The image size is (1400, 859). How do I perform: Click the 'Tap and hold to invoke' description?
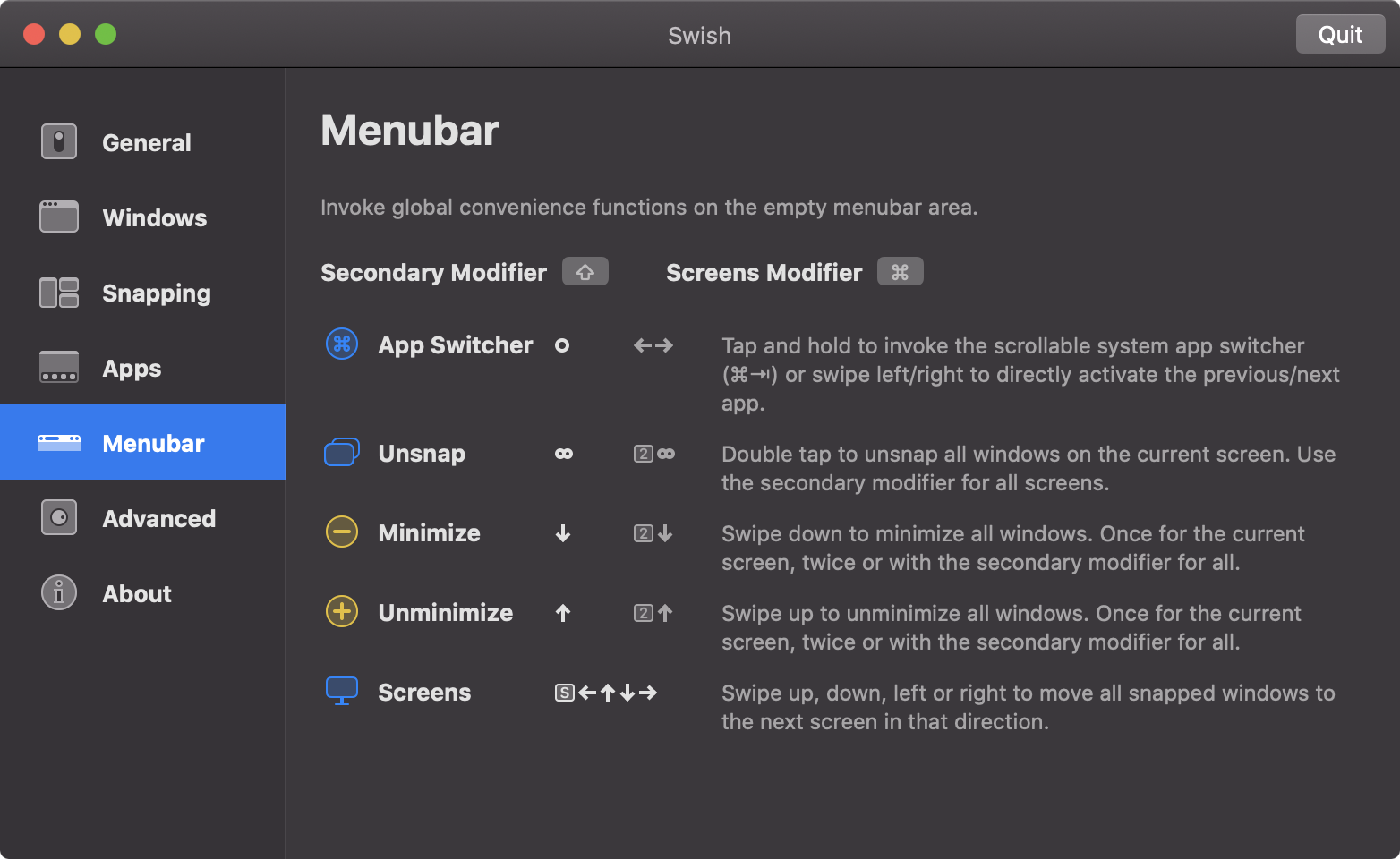(1030, 374)
